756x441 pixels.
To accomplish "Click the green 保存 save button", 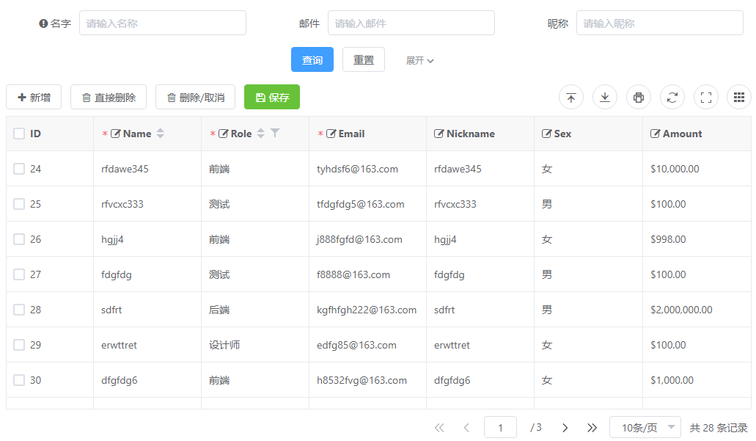I will [272, 97].
